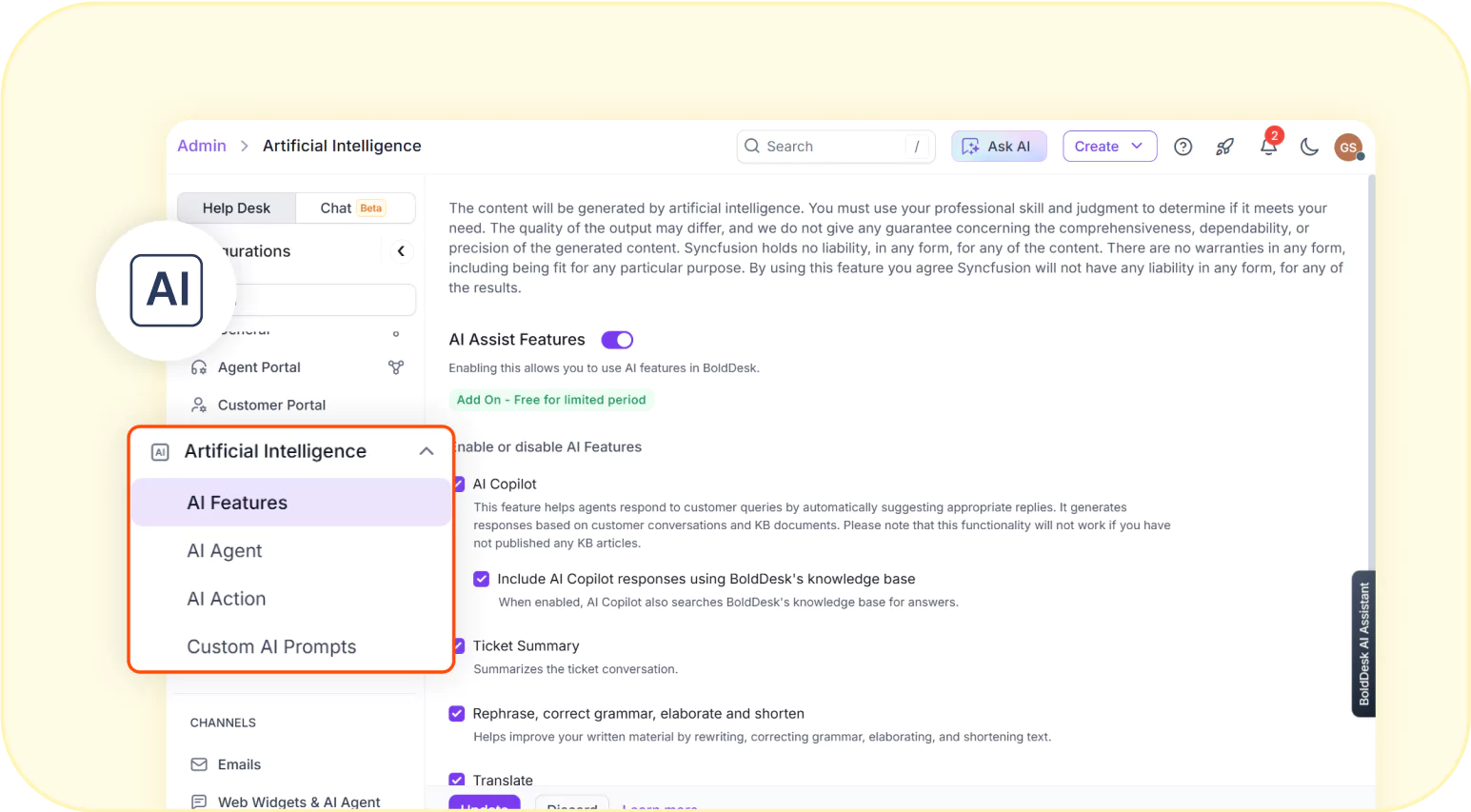Image resolution: width=1471 pixels, height=812 pixels.
Task: Open Web Widgets & AI Agent
Action: pos(299,802)
